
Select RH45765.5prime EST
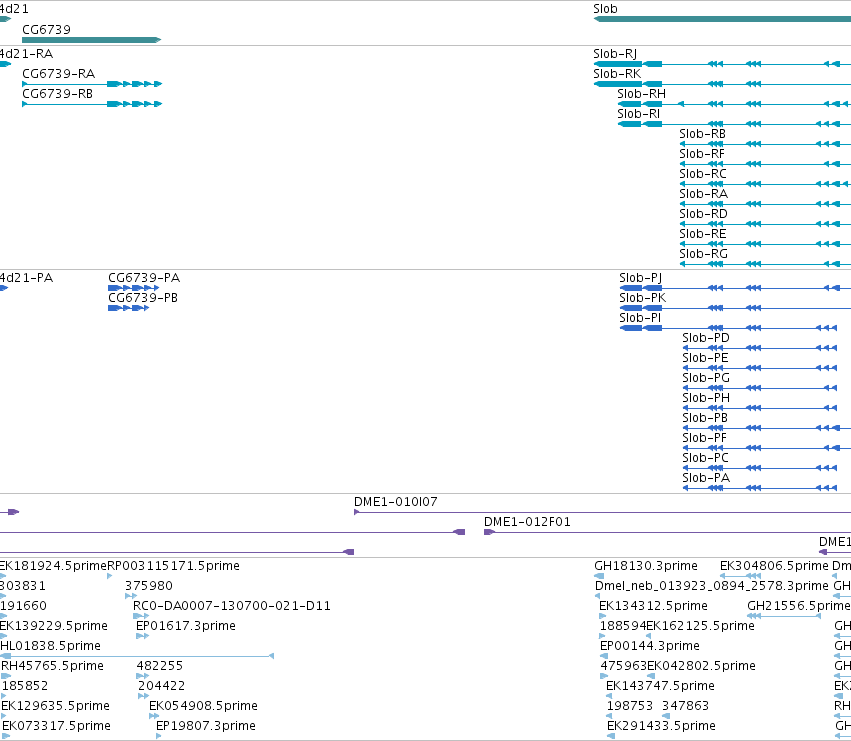click(x=53, y=666)
